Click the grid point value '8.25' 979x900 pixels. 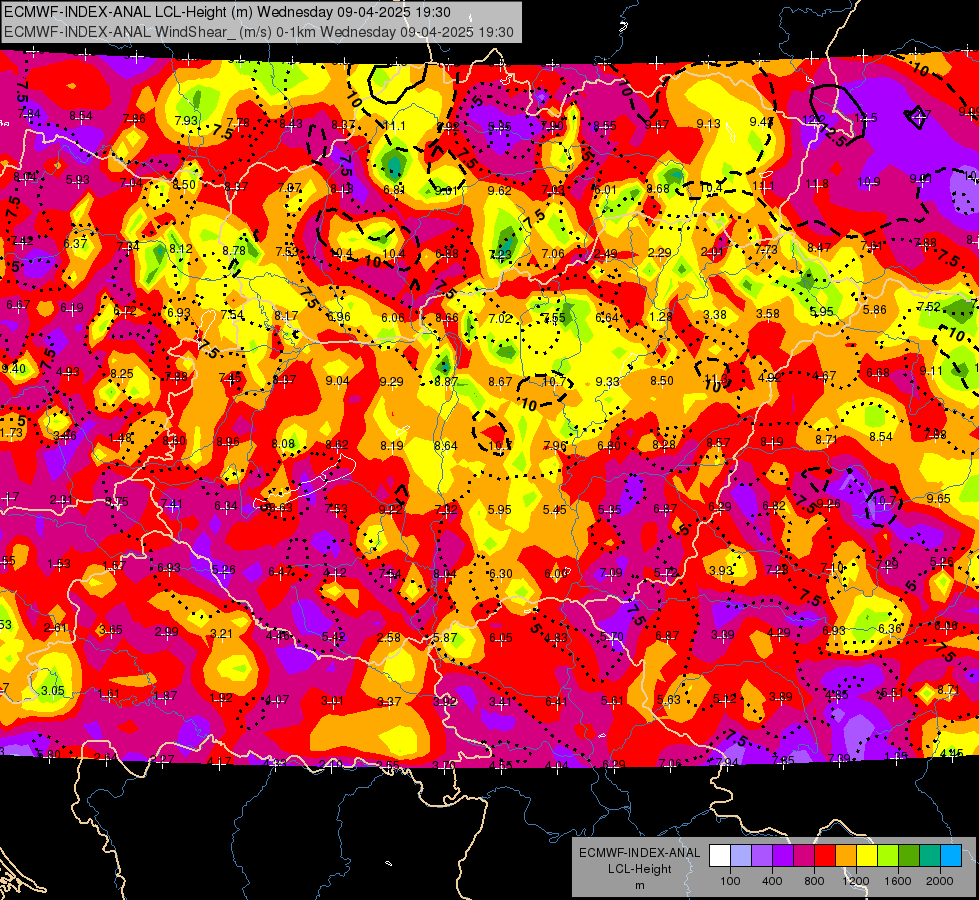(122, 373)
